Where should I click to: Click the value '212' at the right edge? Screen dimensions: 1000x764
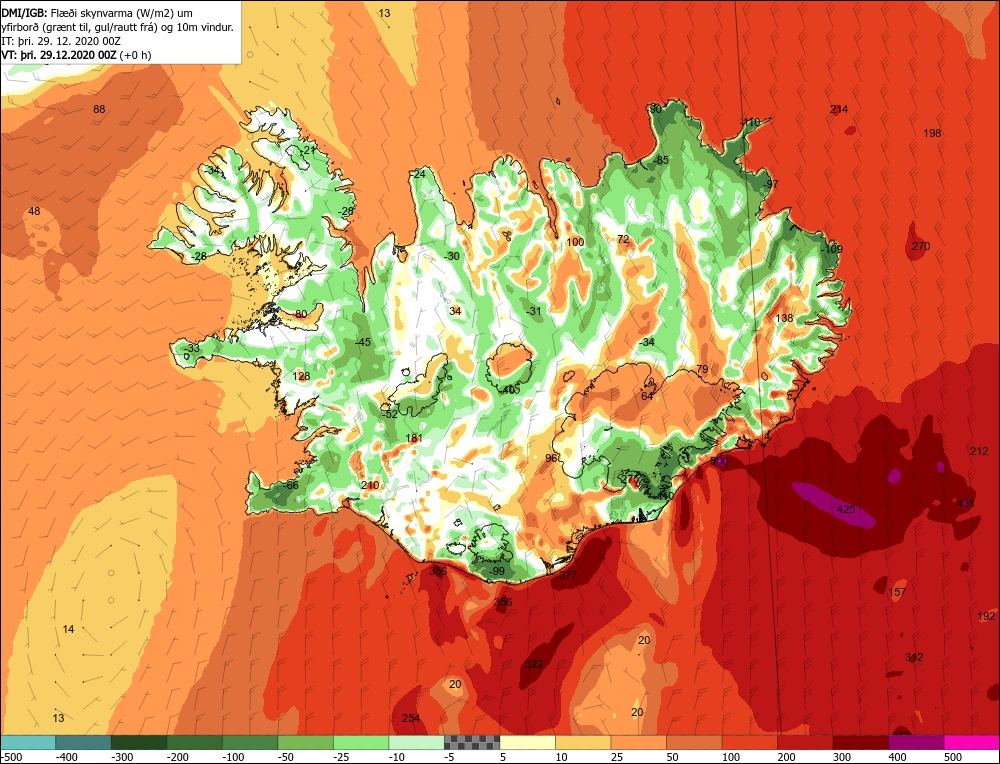point(979,452)
